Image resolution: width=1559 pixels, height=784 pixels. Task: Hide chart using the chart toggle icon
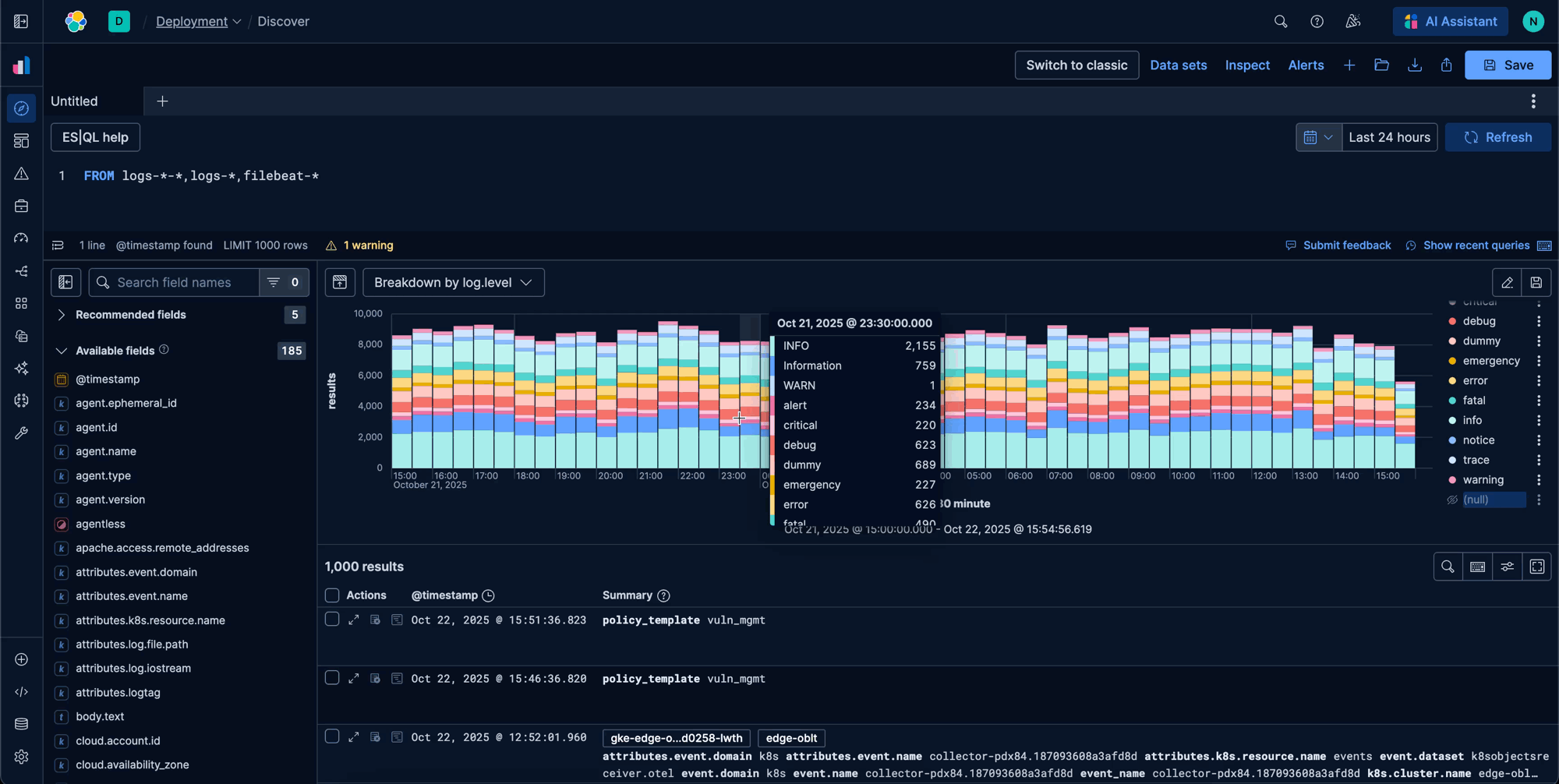pyautogui.click(x=340, y=283)
